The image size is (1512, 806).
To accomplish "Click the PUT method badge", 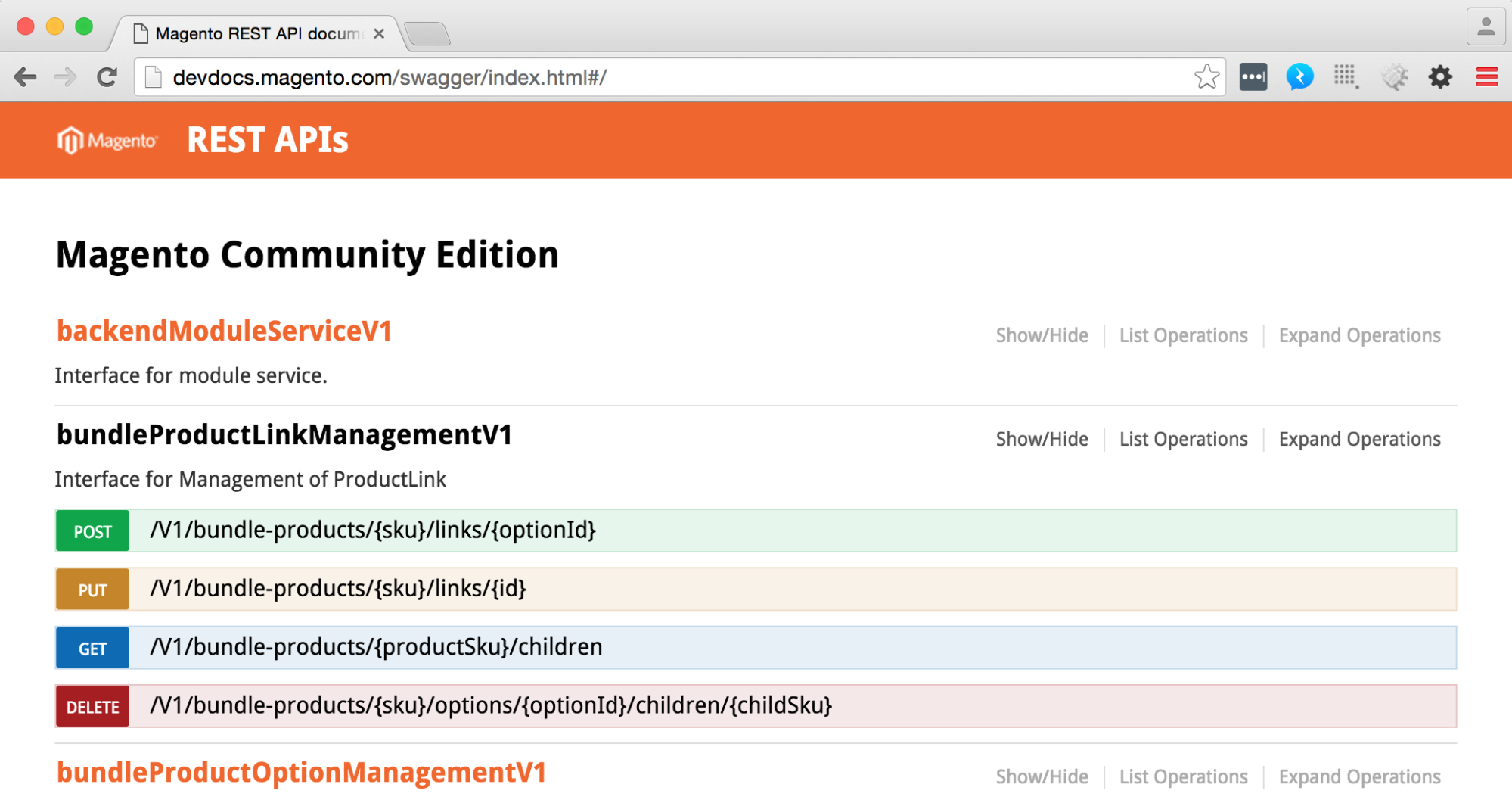I will (x=92, y=590).
